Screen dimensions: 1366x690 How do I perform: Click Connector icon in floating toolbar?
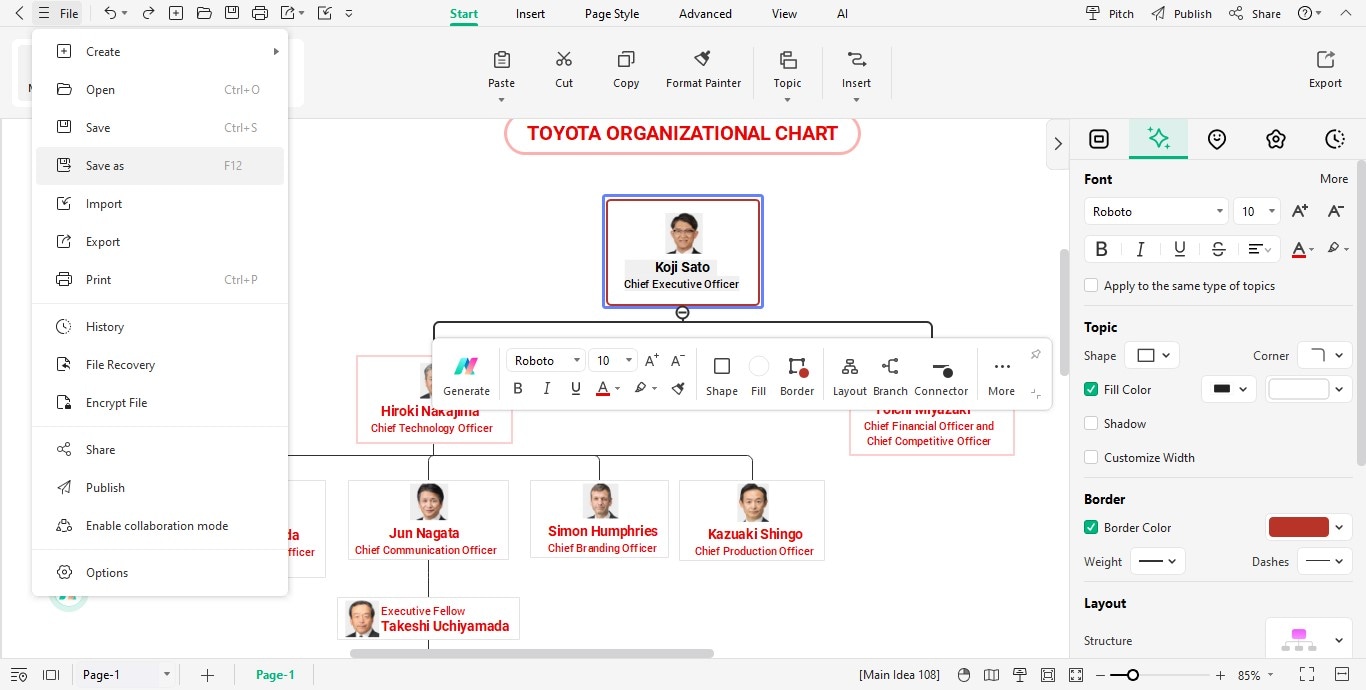pos(941,368)
